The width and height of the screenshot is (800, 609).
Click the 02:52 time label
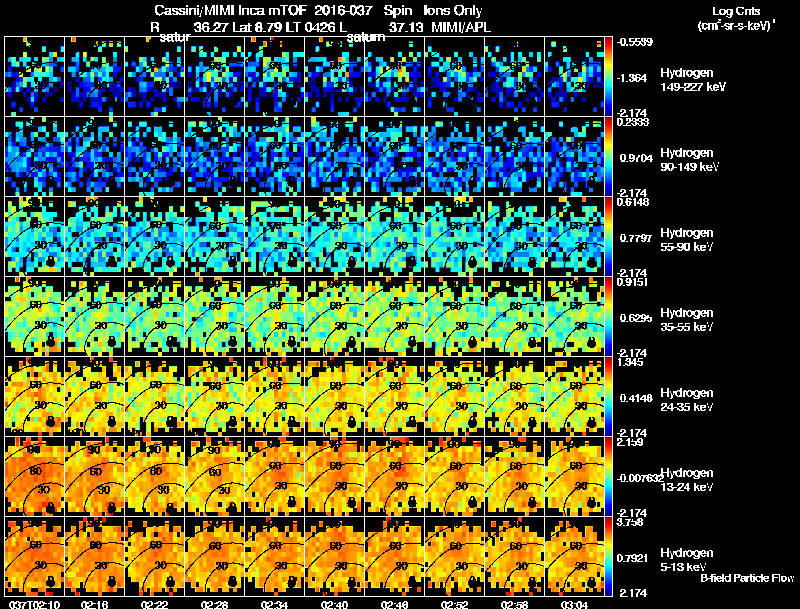coord(454,605)
